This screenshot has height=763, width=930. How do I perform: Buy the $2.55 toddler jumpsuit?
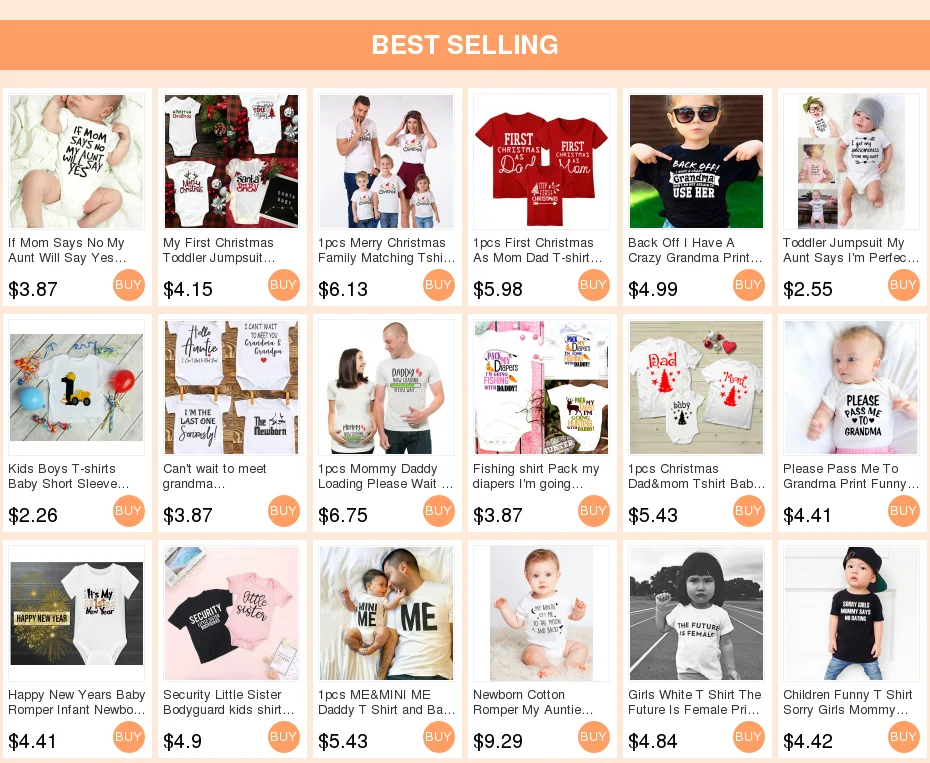(x=904, y=285)
